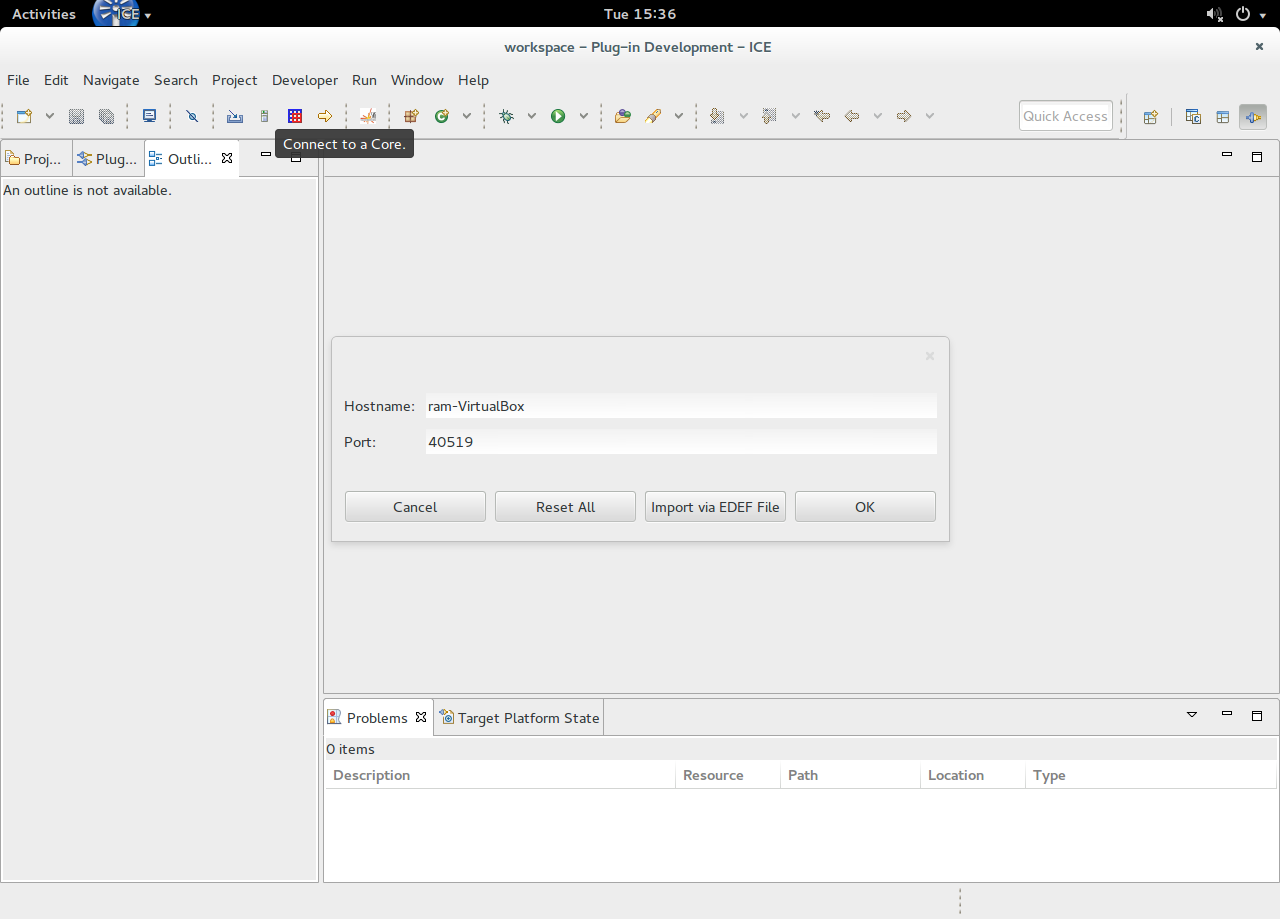Expand the Run dropdown arrow
The image size is (1280, 919).
click(x=583, y=116)
